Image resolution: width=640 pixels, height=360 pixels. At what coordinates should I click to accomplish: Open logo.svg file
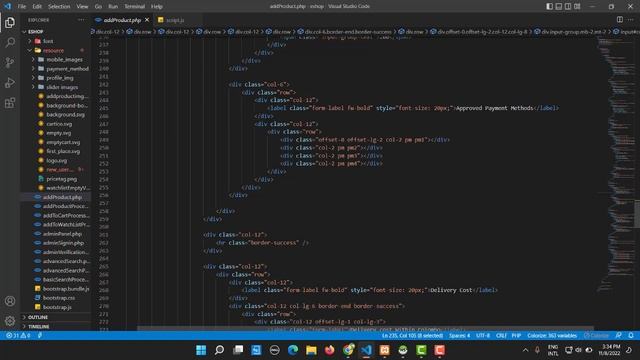[56, 160]
